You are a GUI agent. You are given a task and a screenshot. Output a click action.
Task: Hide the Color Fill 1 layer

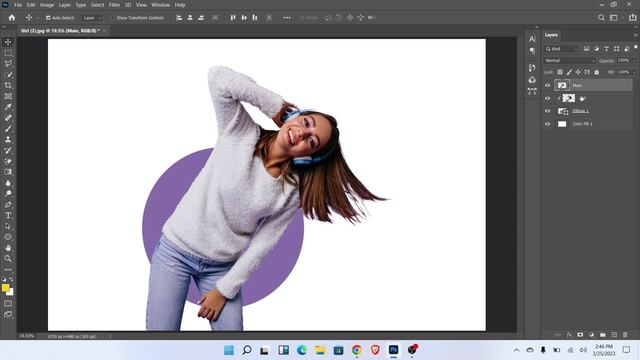pyautogui.click(x=548, y=124)
